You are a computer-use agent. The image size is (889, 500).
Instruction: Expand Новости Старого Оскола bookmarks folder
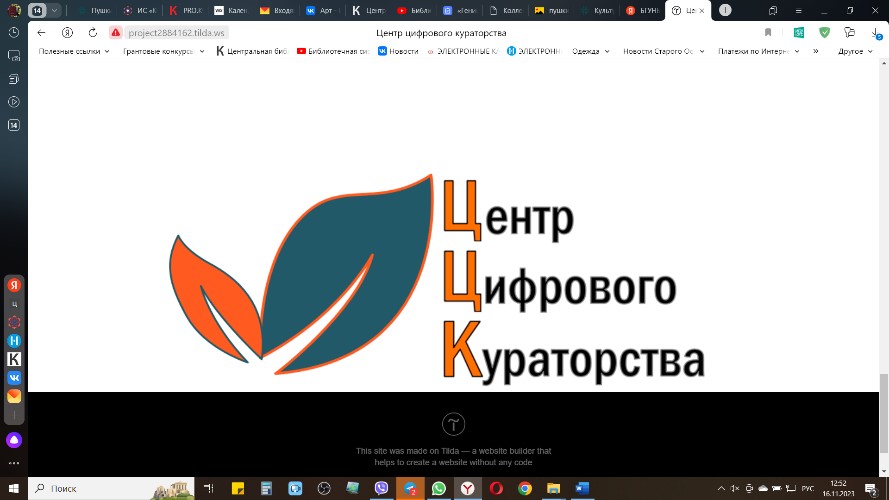tap(663, 51)
